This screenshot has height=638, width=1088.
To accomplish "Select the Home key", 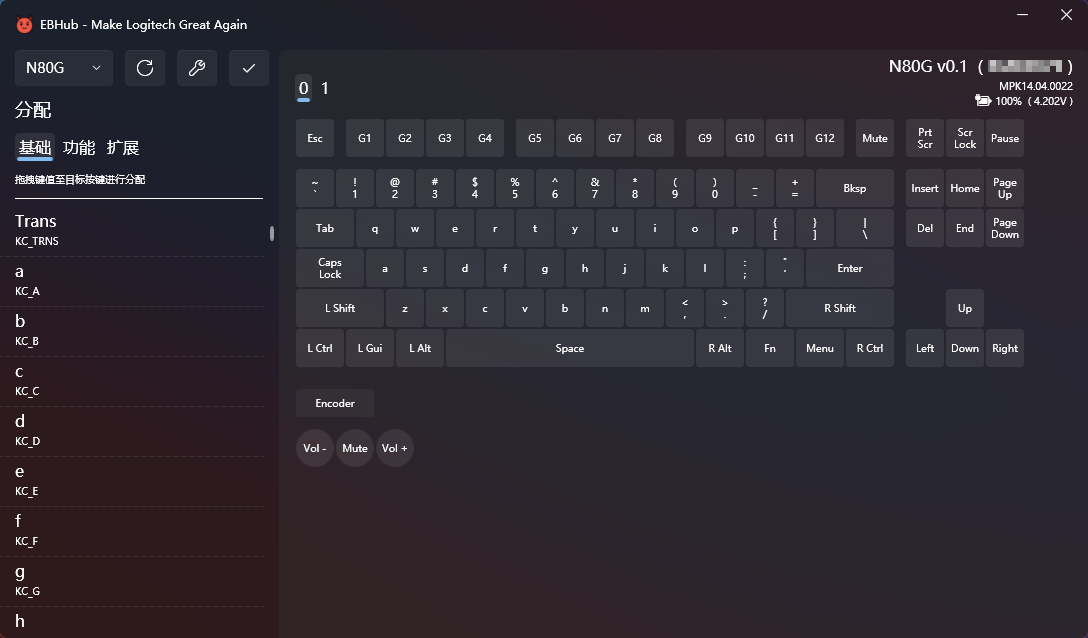I will tap(965, 188).
